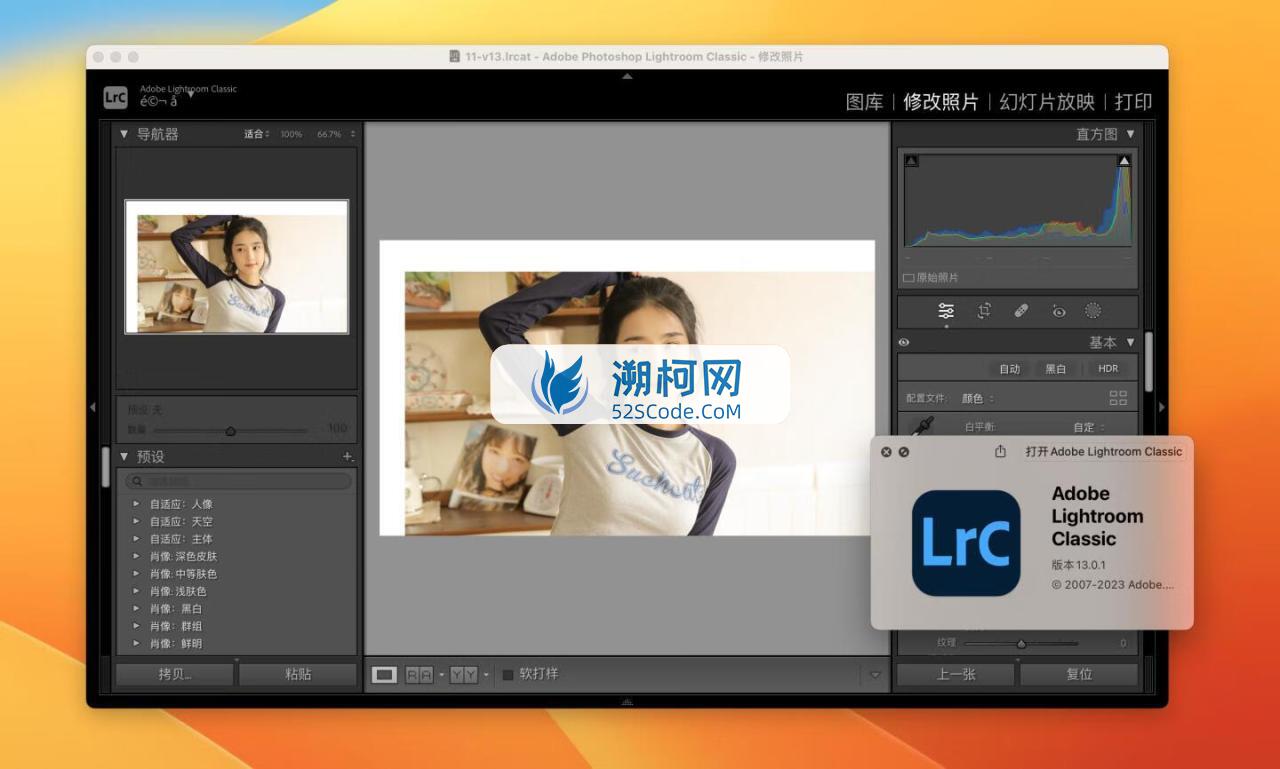Close the Quick Look preview popup
This screenshot has height=769, width=1280.
[x=886, y=452]
